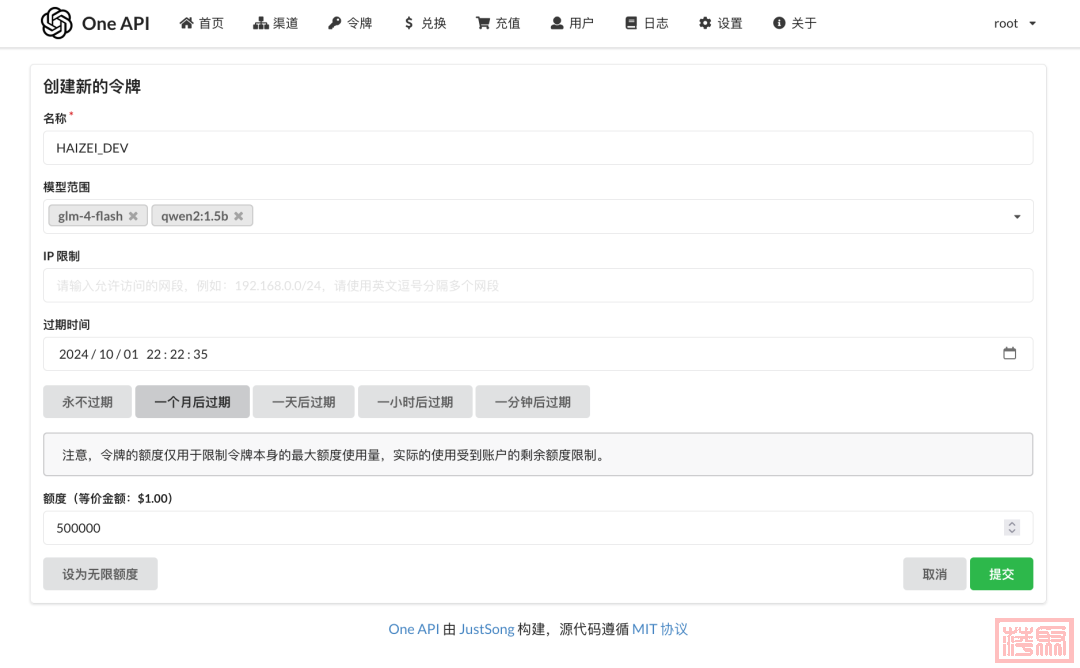Navigate to 兑换 redemption page
Viewport: 1080px width, 668px height.
pos(425,23)
